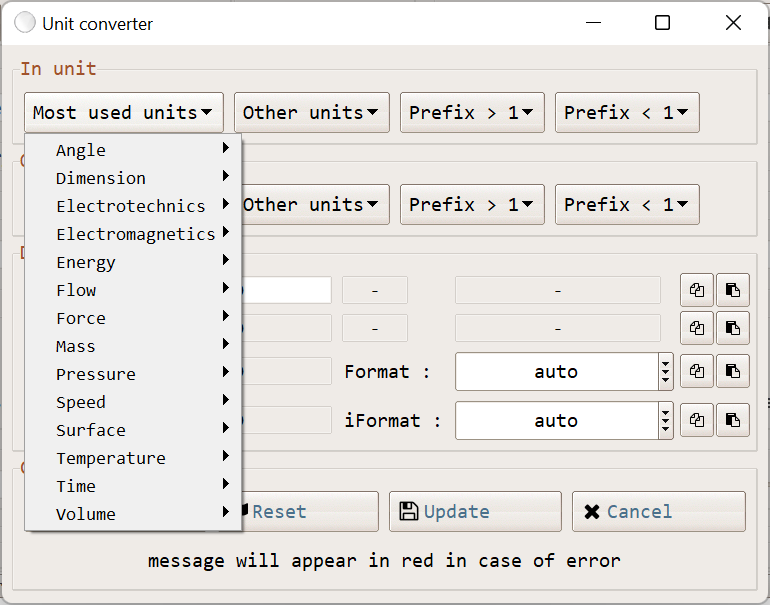This screenshot has width=770, height=605.
Task: Click the paste icon in the second data row
Action: pos(733,328)
